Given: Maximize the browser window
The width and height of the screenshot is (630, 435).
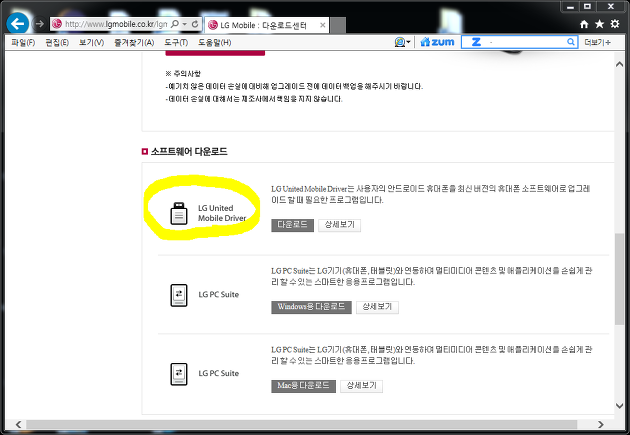Looking at the screenshot, I should 588,6.
